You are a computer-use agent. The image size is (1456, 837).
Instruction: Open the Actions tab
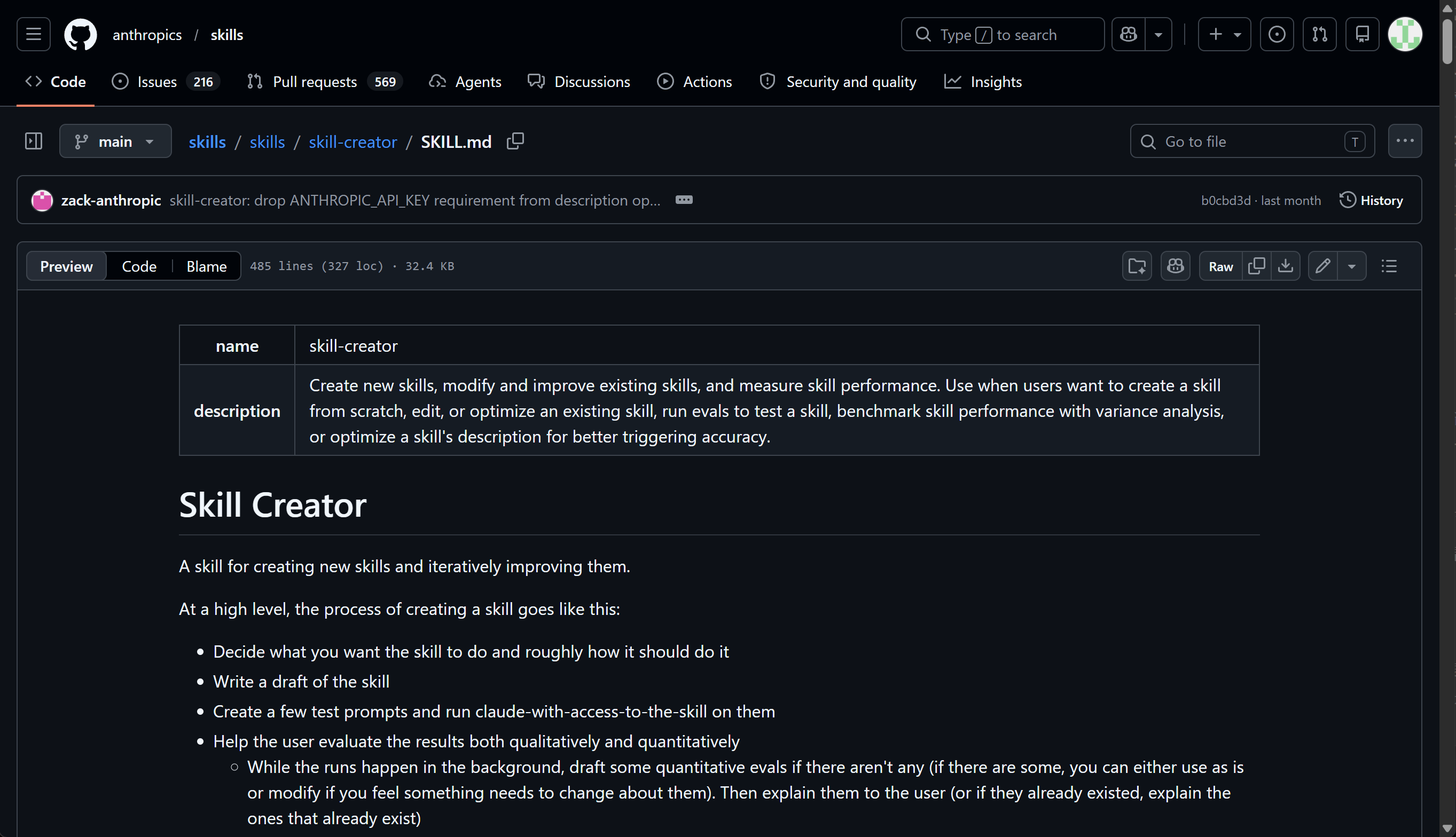695,82
